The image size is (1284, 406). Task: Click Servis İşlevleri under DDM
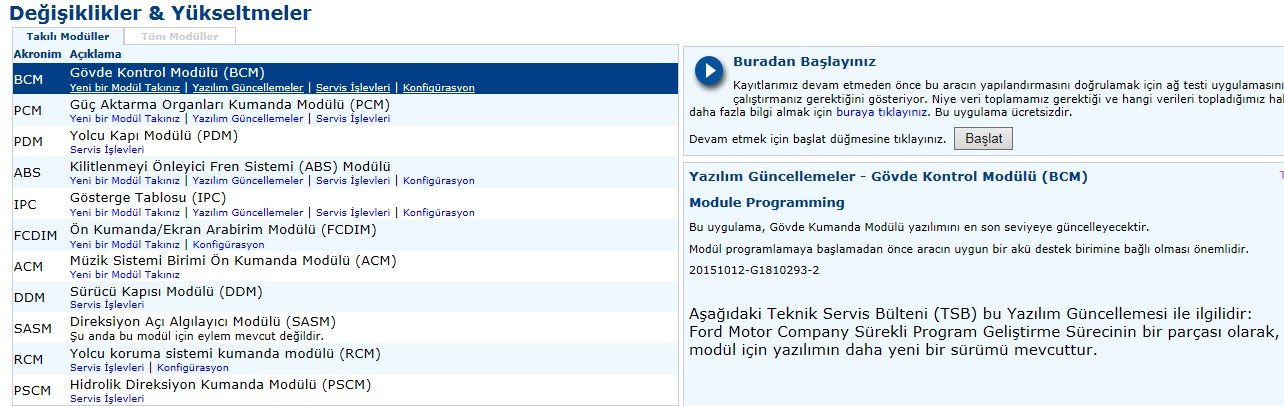coord(107,305)
